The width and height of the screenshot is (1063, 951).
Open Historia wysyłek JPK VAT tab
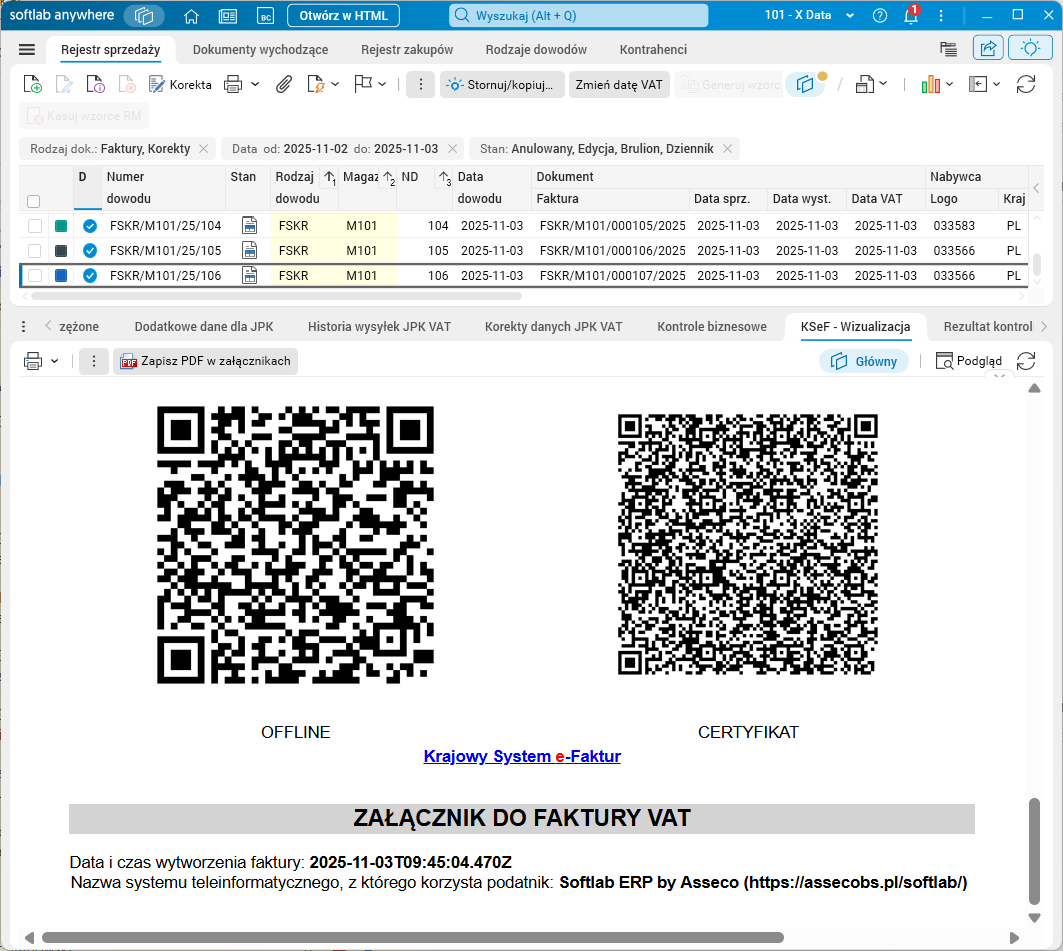point(379,327)
